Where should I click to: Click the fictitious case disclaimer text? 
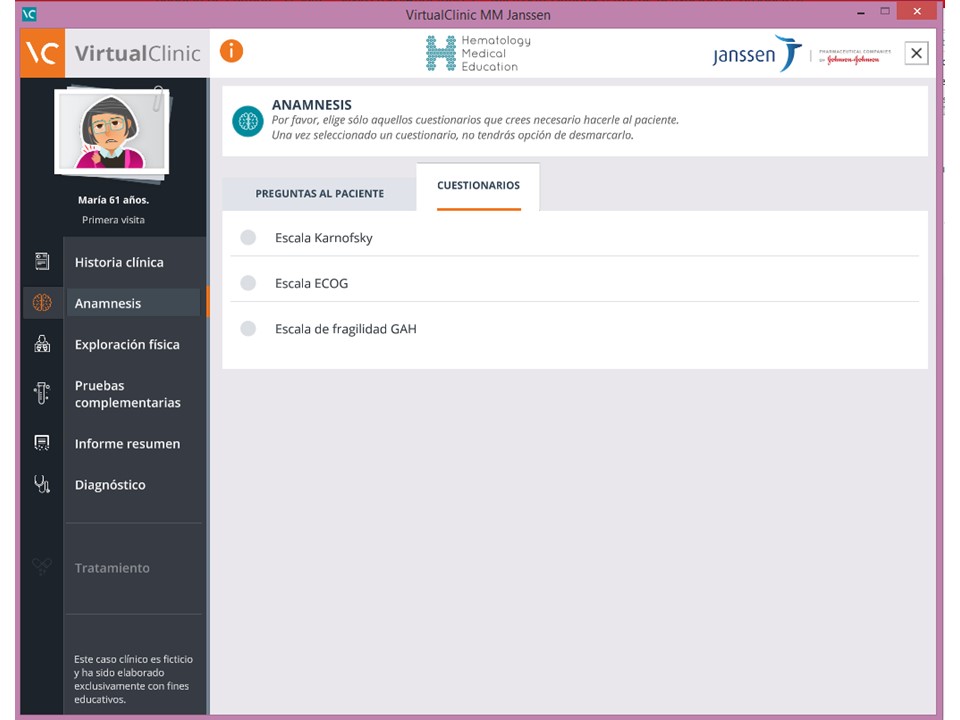(133, 679)
